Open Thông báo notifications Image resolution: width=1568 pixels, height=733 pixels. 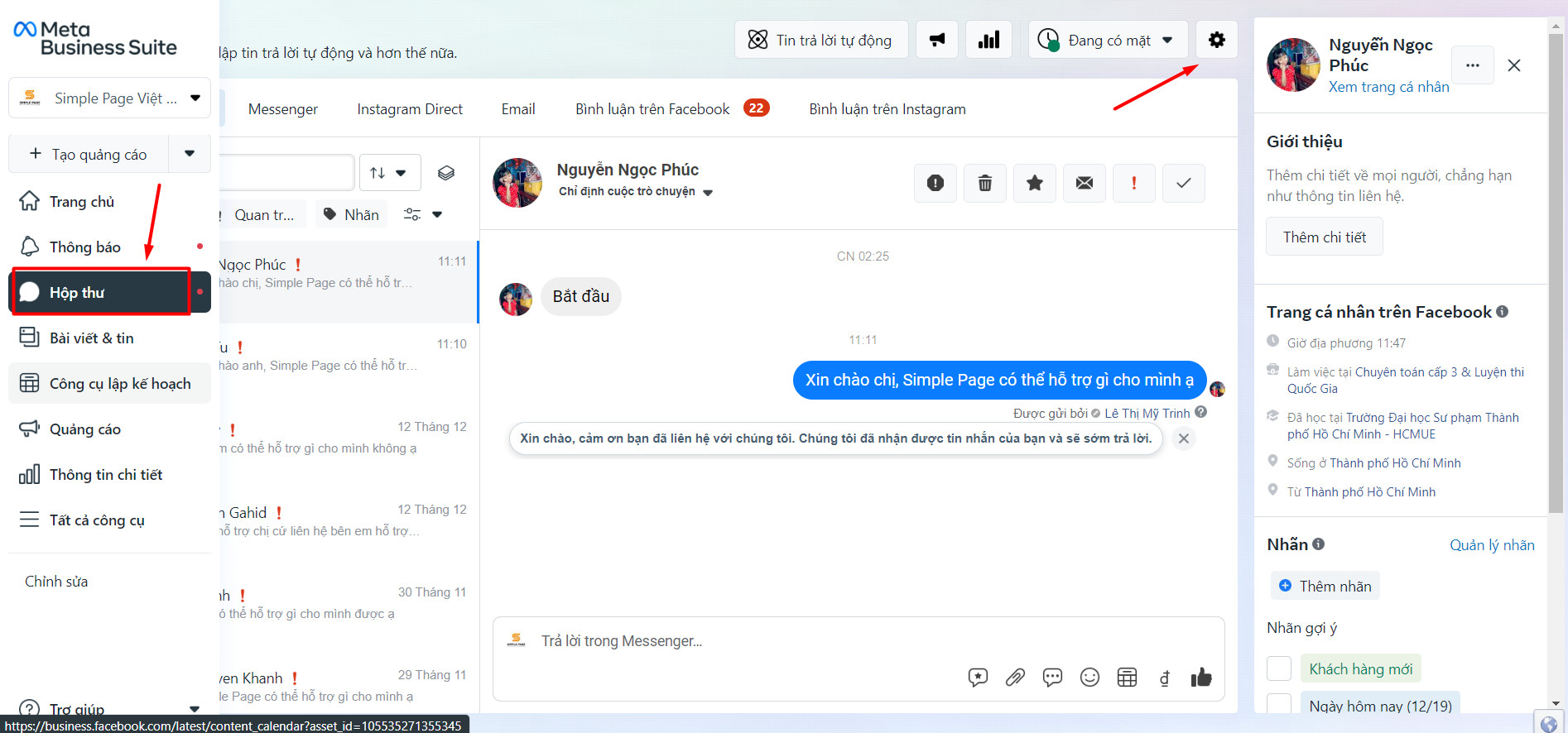(x=109, y=247)
